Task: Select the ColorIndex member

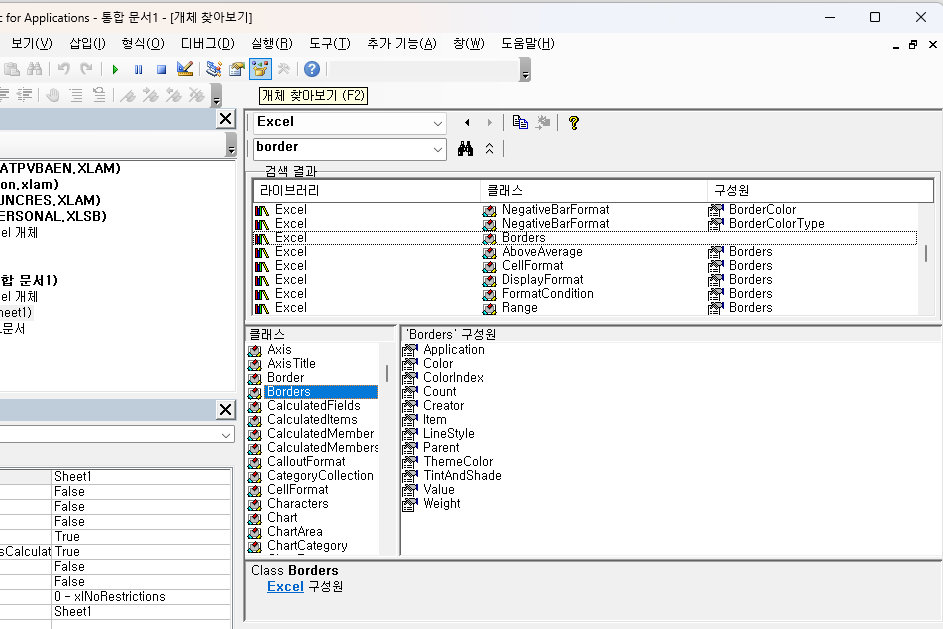Action: tap(453, 378)
